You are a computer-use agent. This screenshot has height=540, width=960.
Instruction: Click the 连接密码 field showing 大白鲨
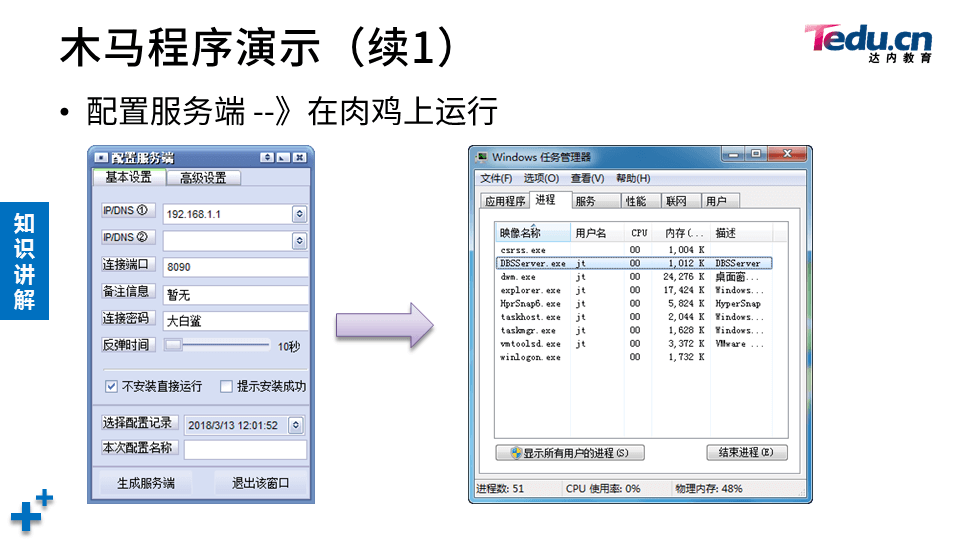[235, 321]
